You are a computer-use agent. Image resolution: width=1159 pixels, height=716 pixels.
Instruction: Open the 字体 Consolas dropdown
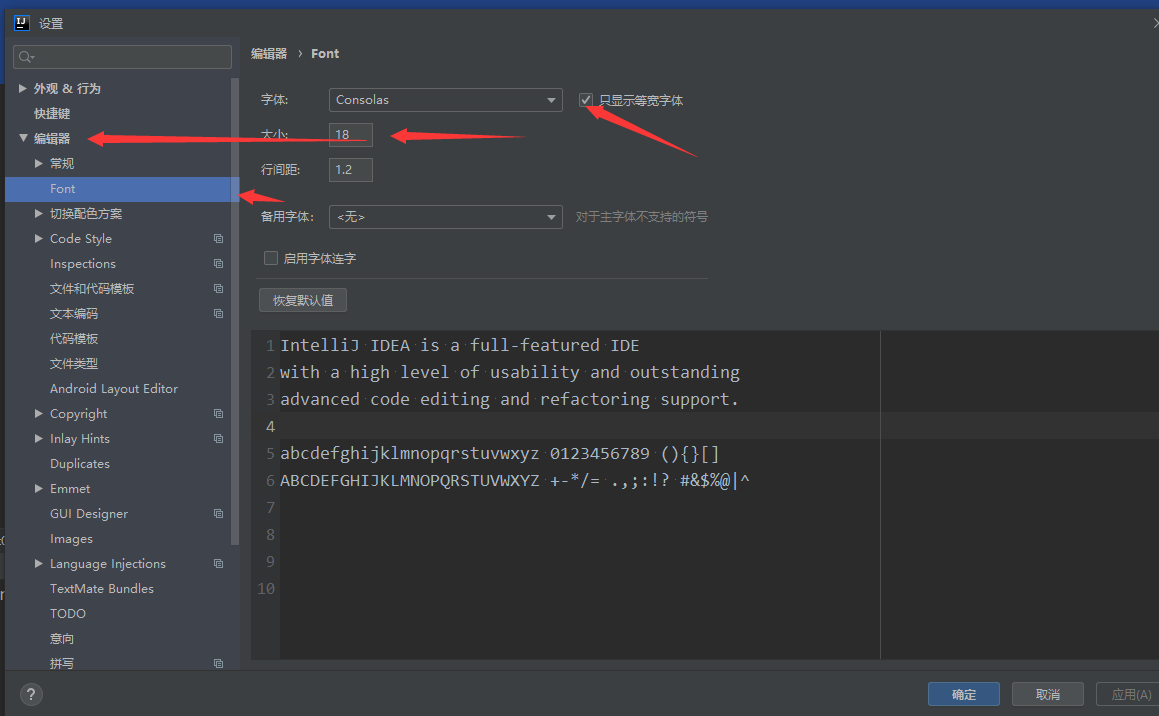pyautogui.click(x=445, y=100)
